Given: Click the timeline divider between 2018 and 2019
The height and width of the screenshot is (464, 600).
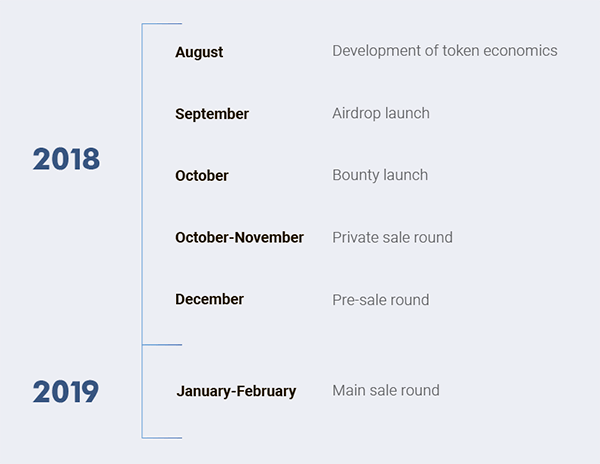Looking at the screenshot, I should (x=162, y=345).
